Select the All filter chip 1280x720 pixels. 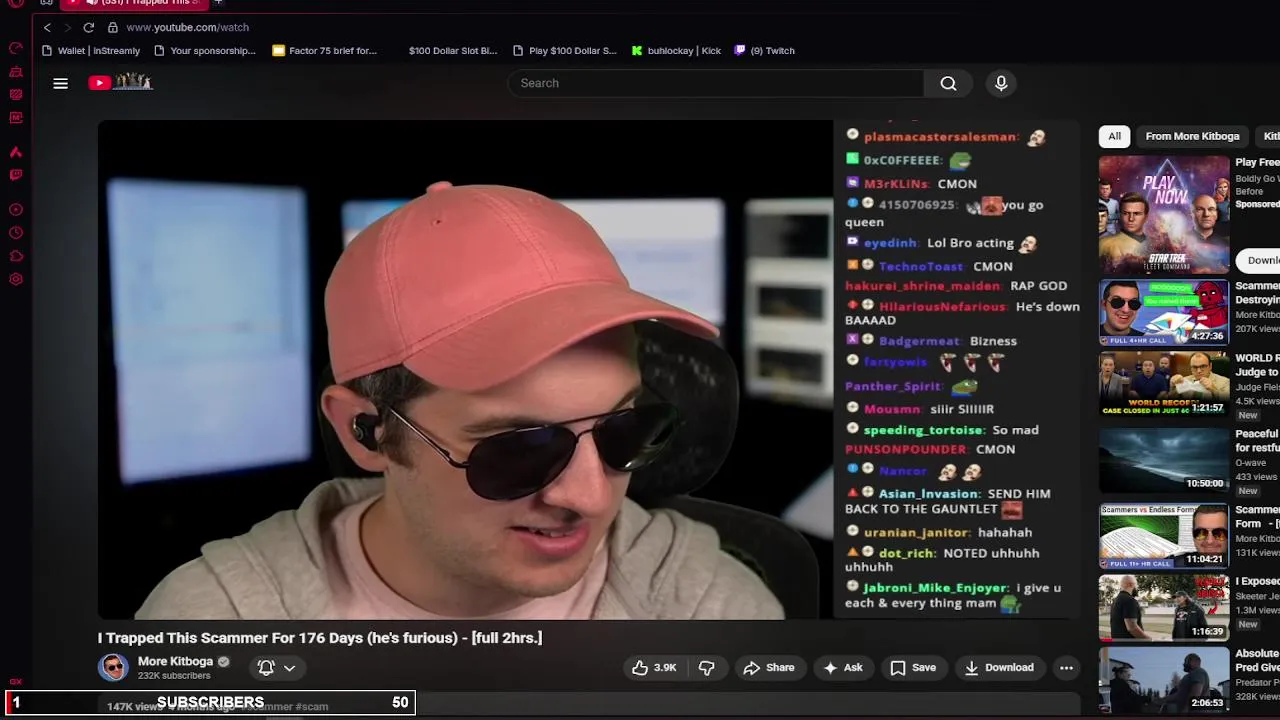click(1114, 136)
